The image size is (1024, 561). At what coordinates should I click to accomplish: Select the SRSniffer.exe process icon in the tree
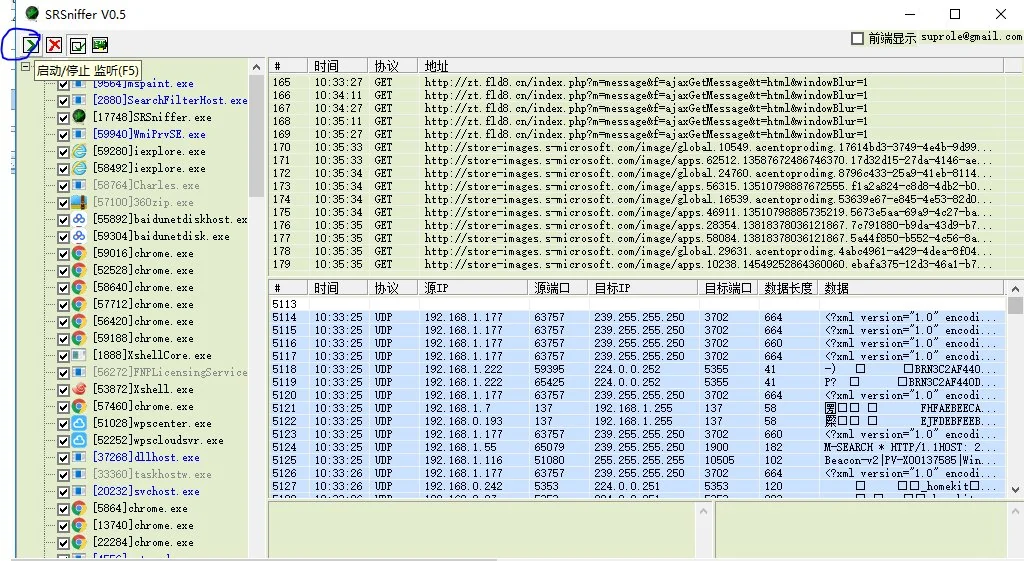tap(79, 117)
